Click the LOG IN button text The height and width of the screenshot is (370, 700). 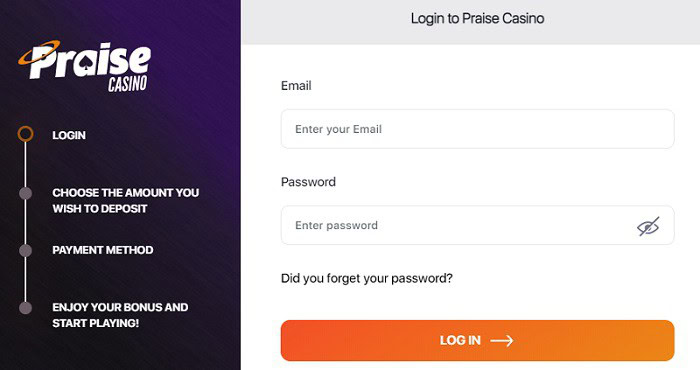(x=460, y=341)
